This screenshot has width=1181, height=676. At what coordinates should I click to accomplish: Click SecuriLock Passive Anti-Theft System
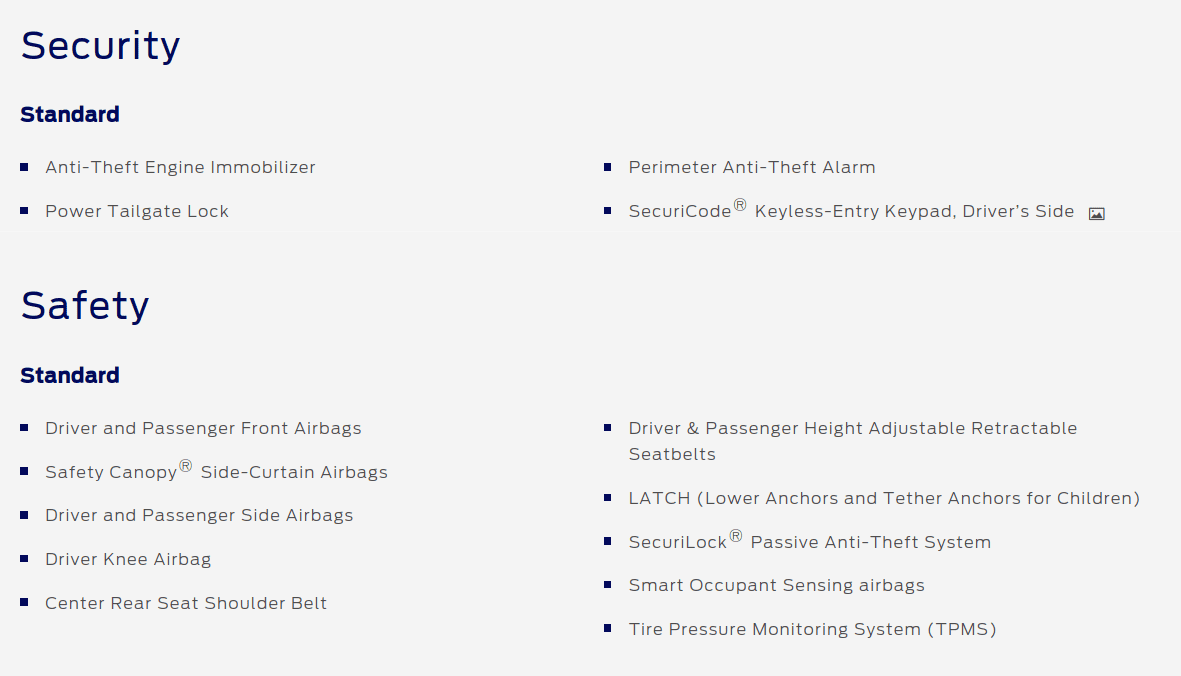(810, 541)
